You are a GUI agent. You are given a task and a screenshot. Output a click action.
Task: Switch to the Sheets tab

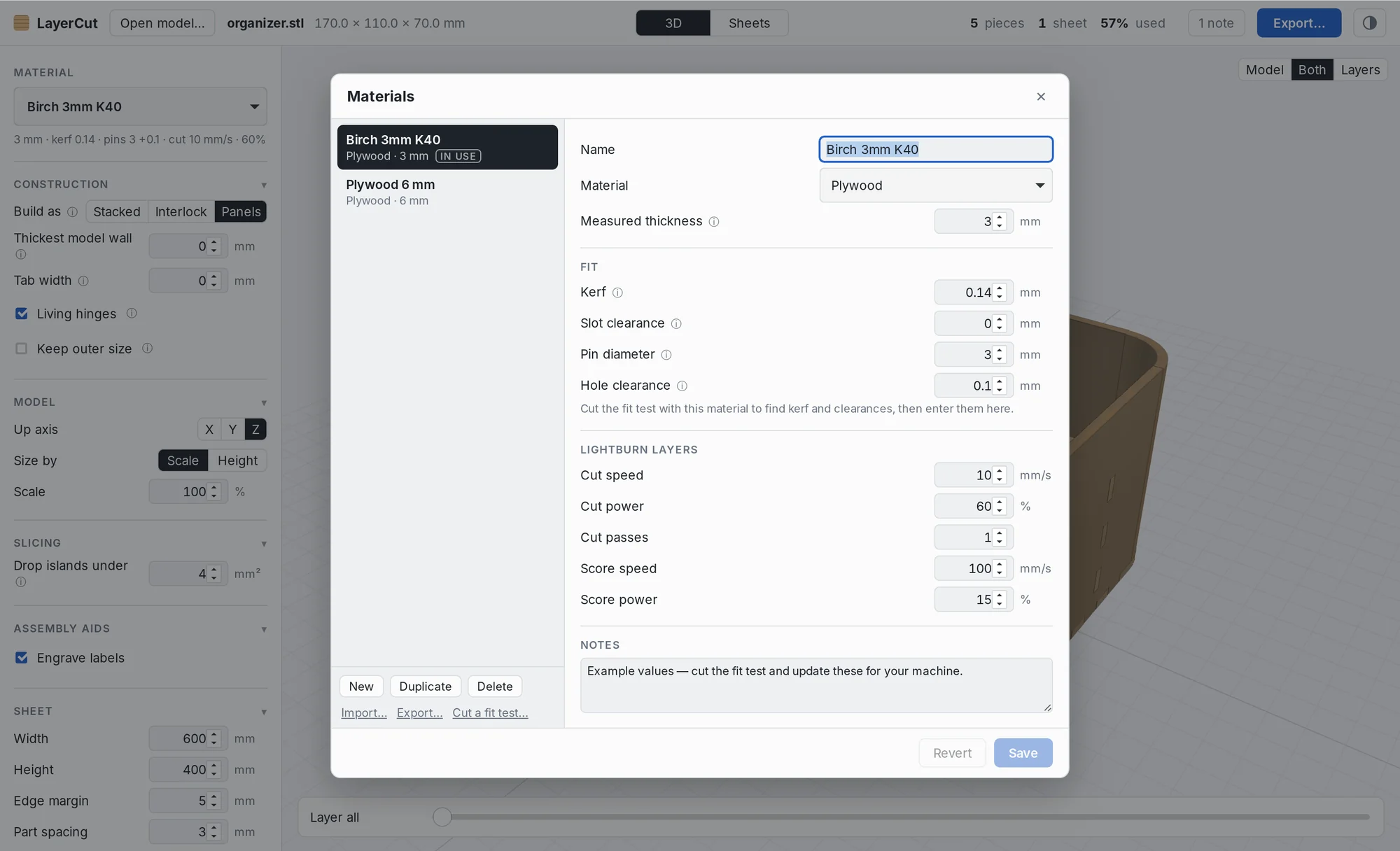(x=749, y=23)
